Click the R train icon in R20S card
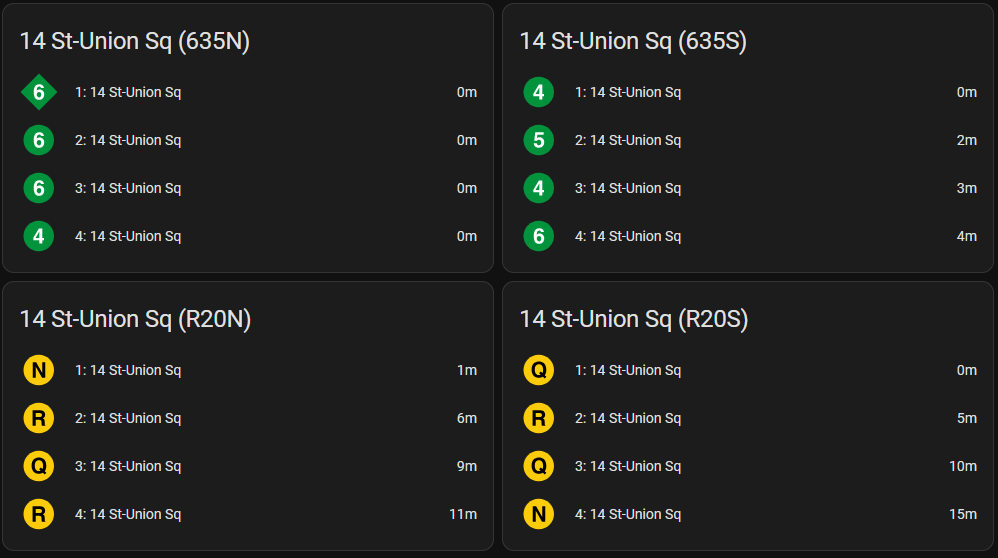This screenshot has width=998, height=558. click(538, 418)
